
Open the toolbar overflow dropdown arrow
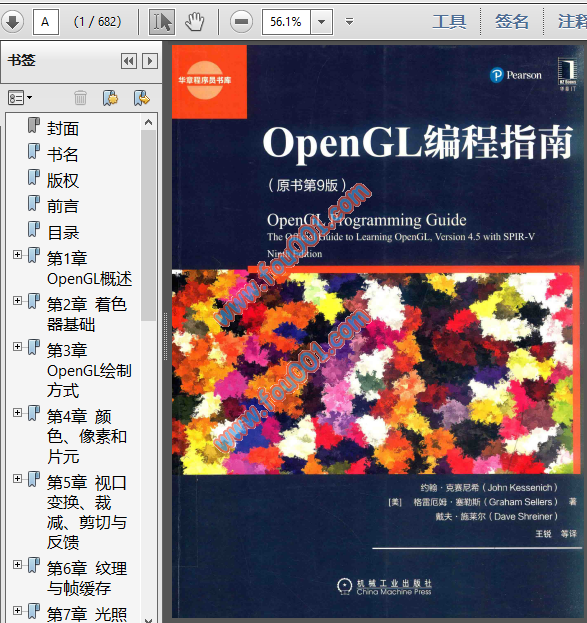(x=349, y=21)
